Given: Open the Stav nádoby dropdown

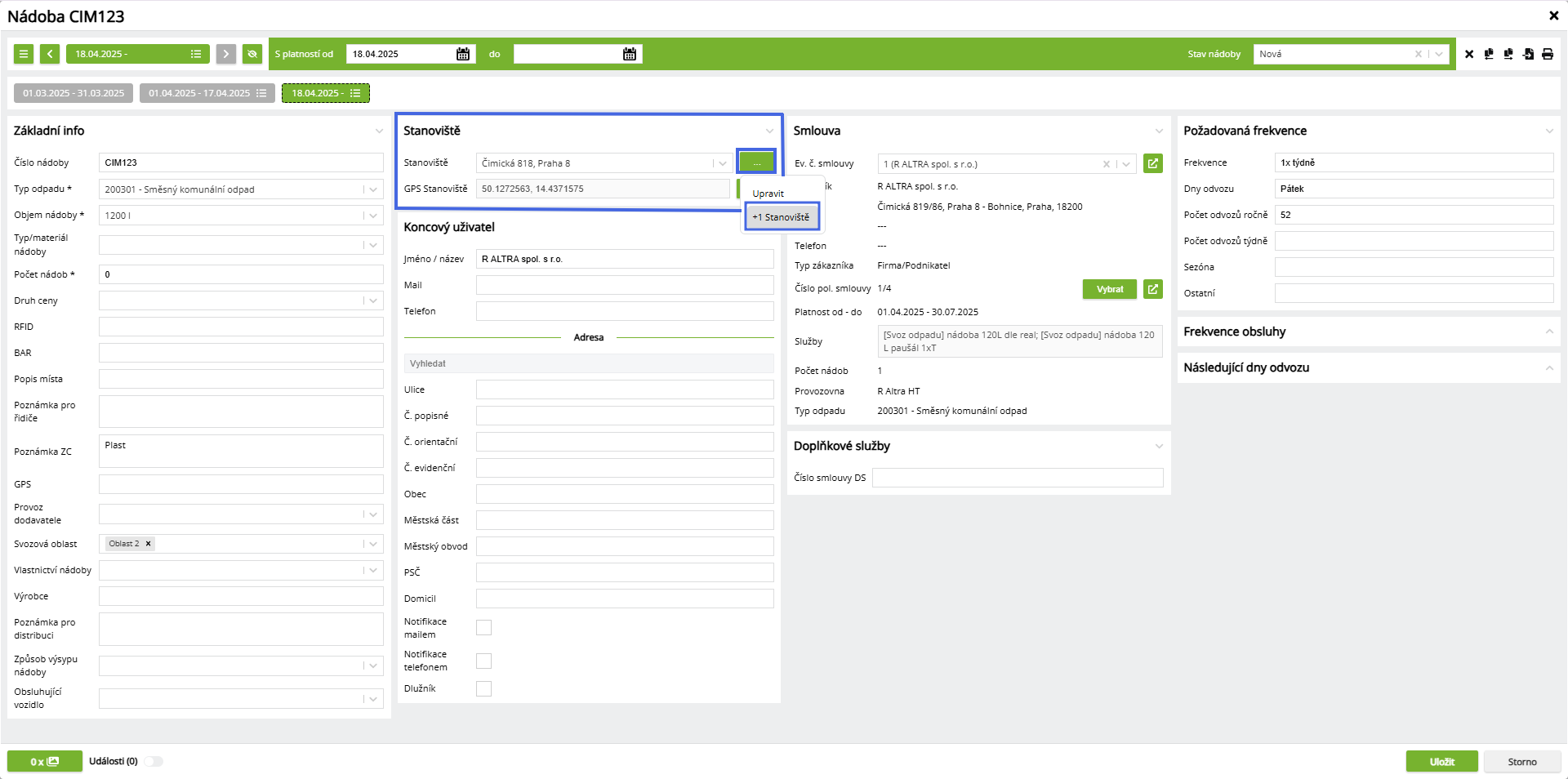Looking at the screenshot, I should 1439,54.
